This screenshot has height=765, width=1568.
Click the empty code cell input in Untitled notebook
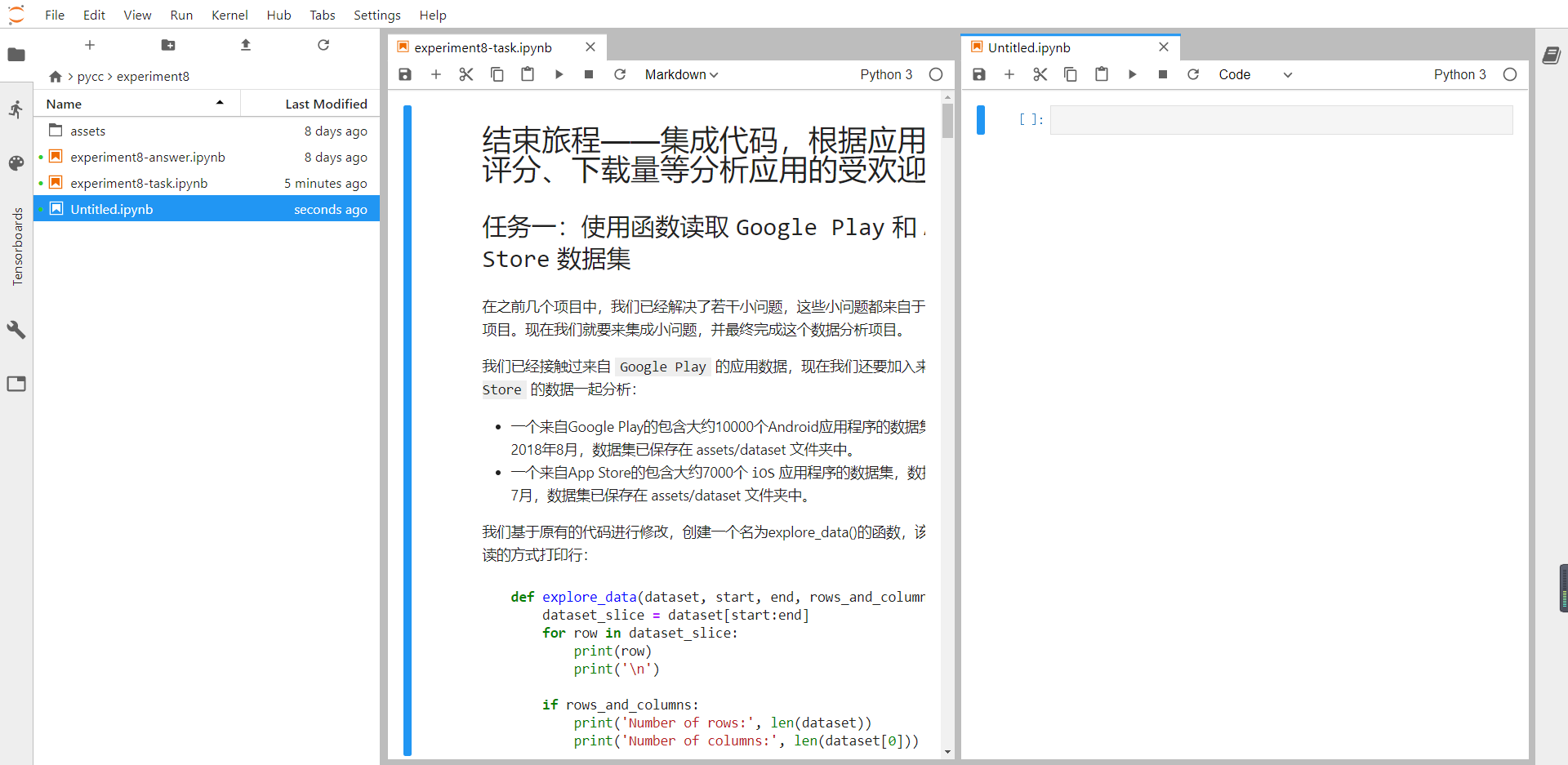1281,120
